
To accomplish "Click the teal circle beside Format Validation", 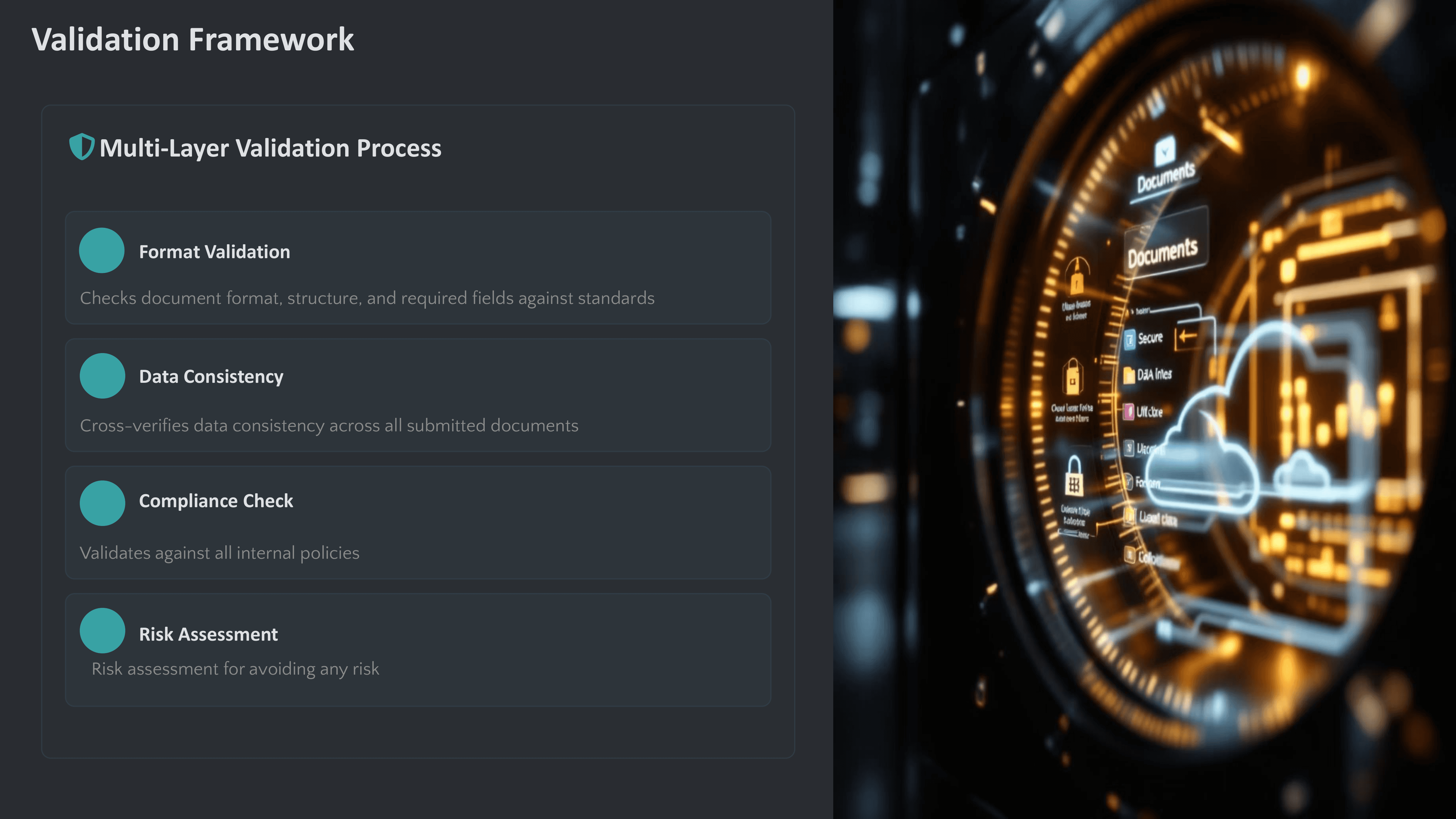I will click(x=102, y=250).
